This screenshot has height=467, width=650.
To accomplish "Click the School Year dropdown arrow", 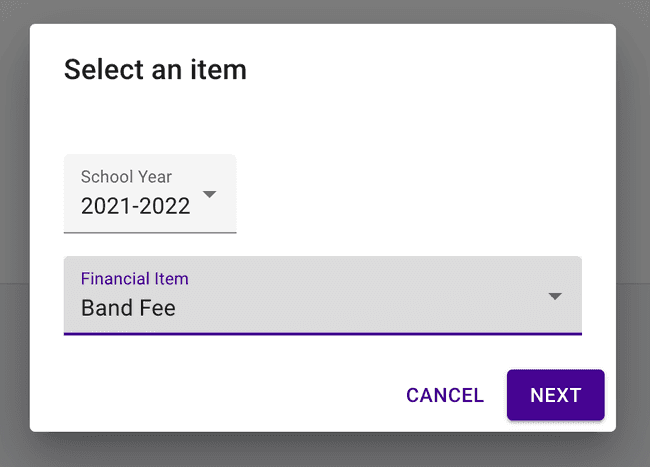I will click(209, 194).
